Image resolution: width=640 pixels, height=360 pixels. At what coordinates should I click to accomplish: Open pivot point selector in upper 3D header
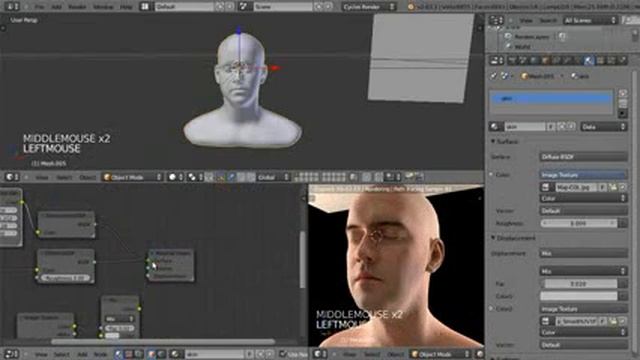194,177
